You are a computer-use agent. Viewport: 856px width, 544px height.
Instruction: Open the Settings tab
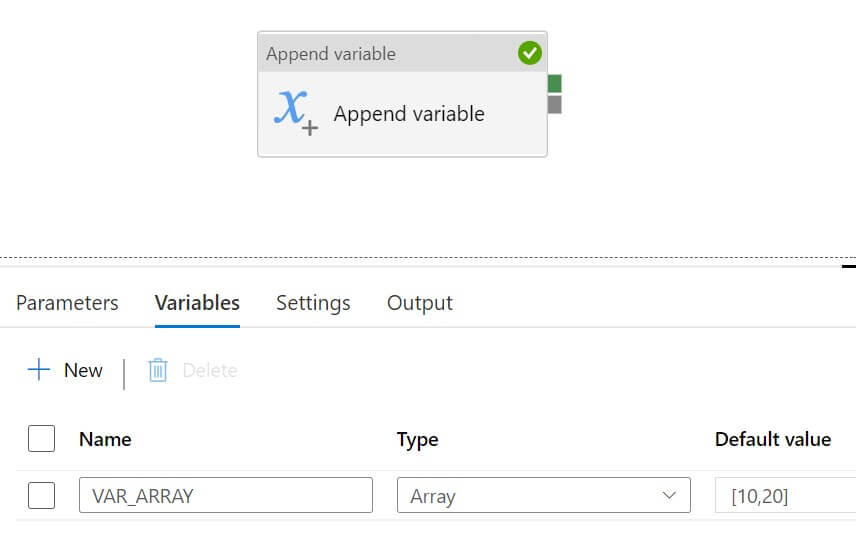[x=313, y=303]
